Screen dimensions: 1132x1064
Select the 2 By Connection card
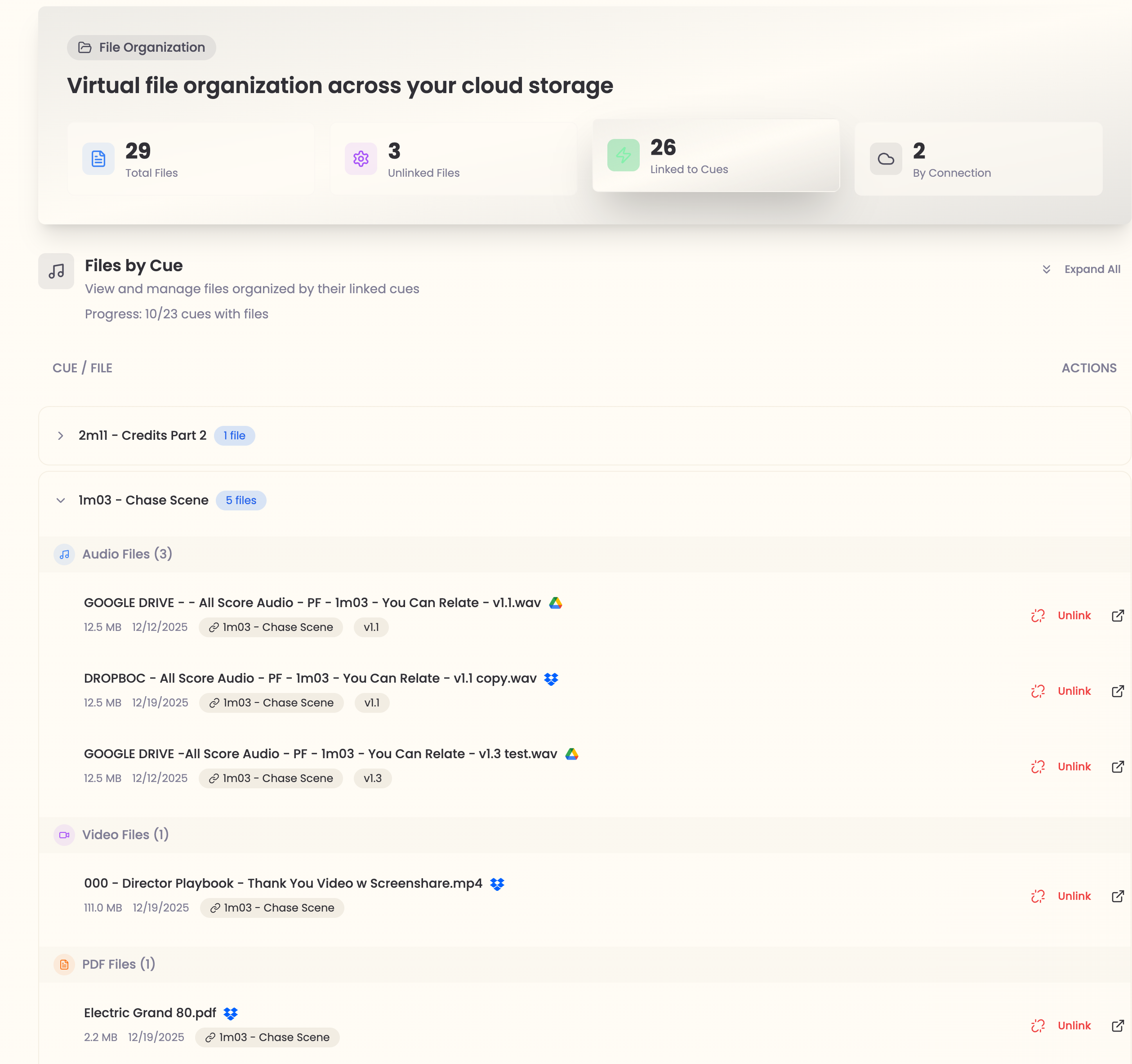(978, 159)
